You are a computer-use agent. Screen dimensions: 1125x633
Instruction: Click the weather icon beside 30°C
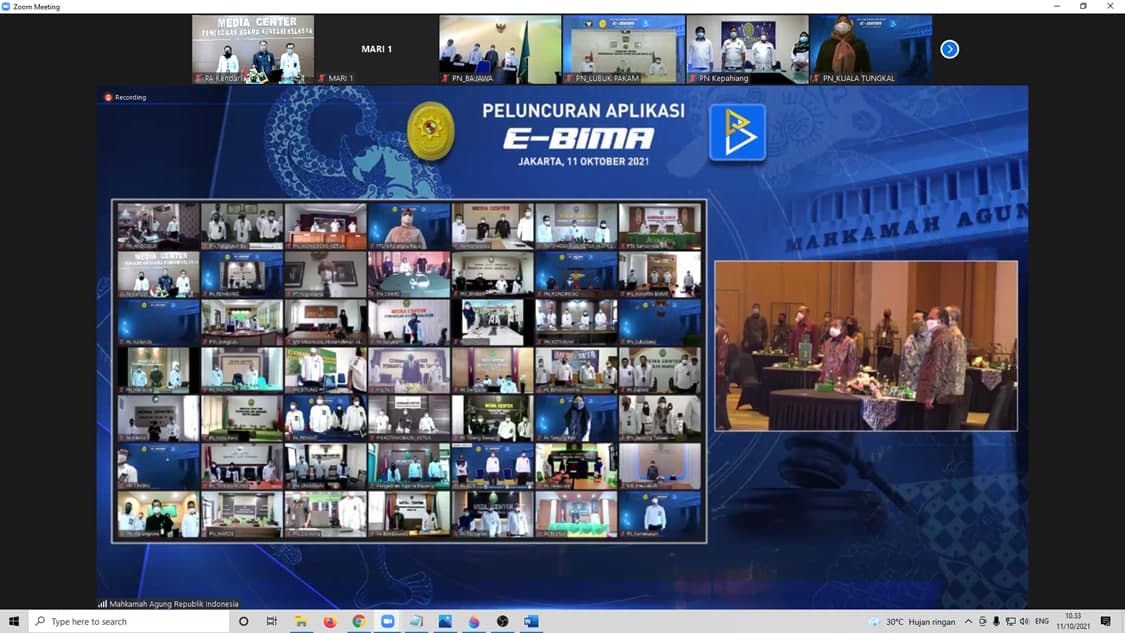874,622
